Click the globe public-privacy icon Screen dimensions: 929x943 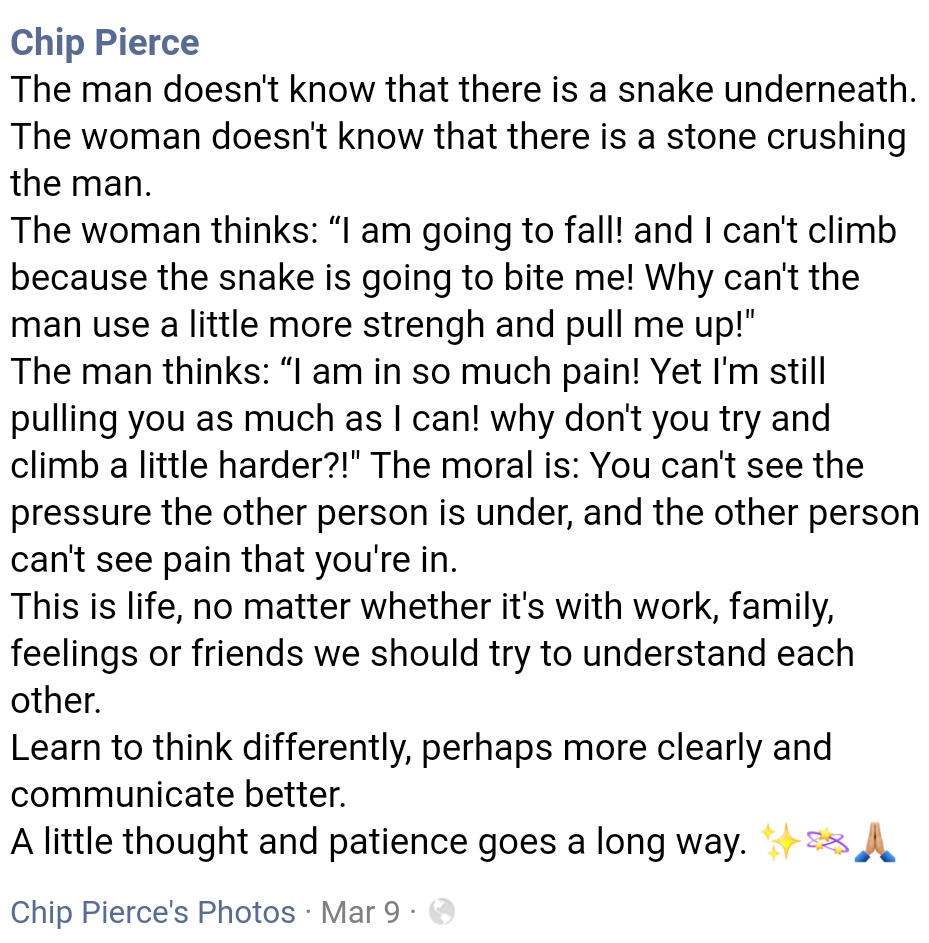pyautogui.click(x=442, y=912)
